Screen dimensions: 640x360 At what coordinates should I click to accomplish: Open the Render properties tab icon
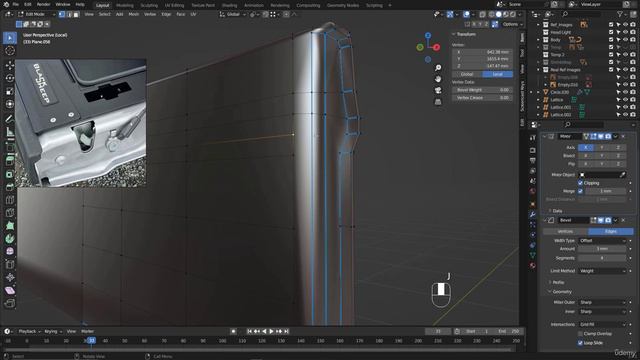533,151
